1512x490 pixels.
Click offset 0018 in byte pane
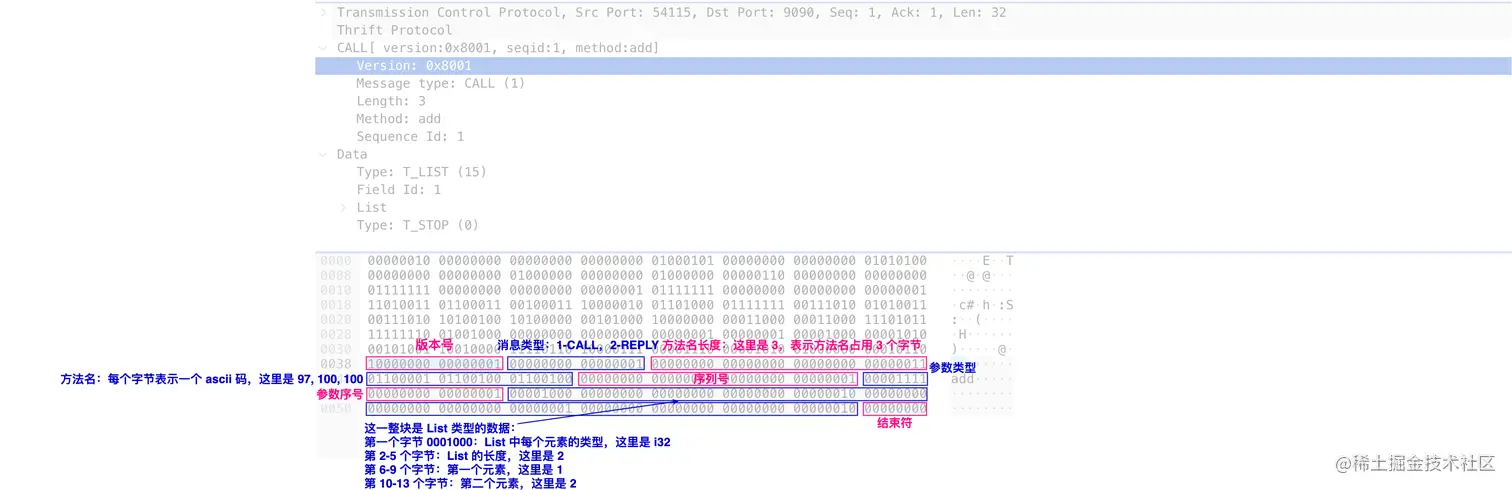tap(335, 305)
